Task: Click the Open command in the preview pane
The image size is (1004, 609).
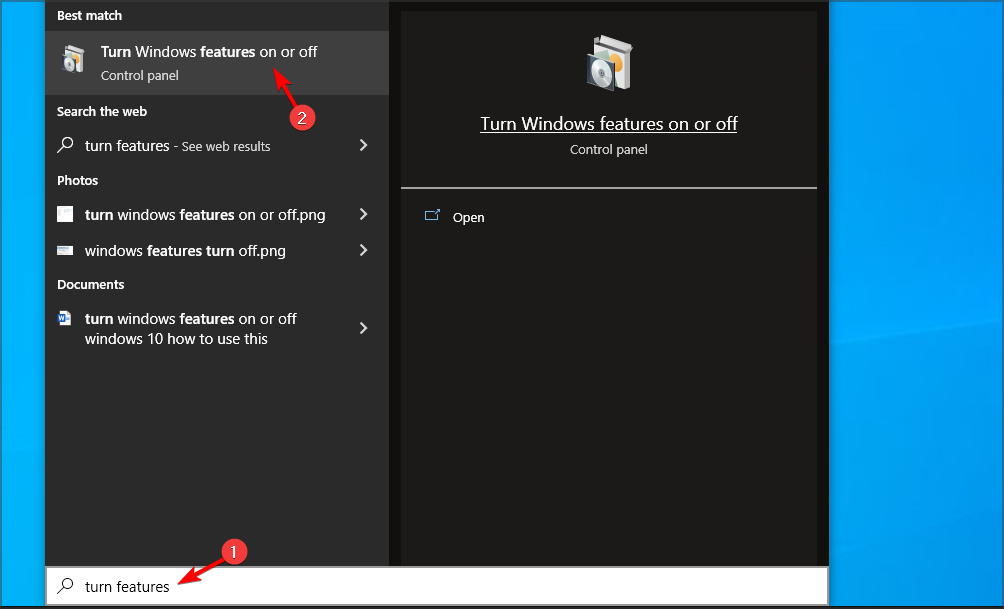Action: 468,217
